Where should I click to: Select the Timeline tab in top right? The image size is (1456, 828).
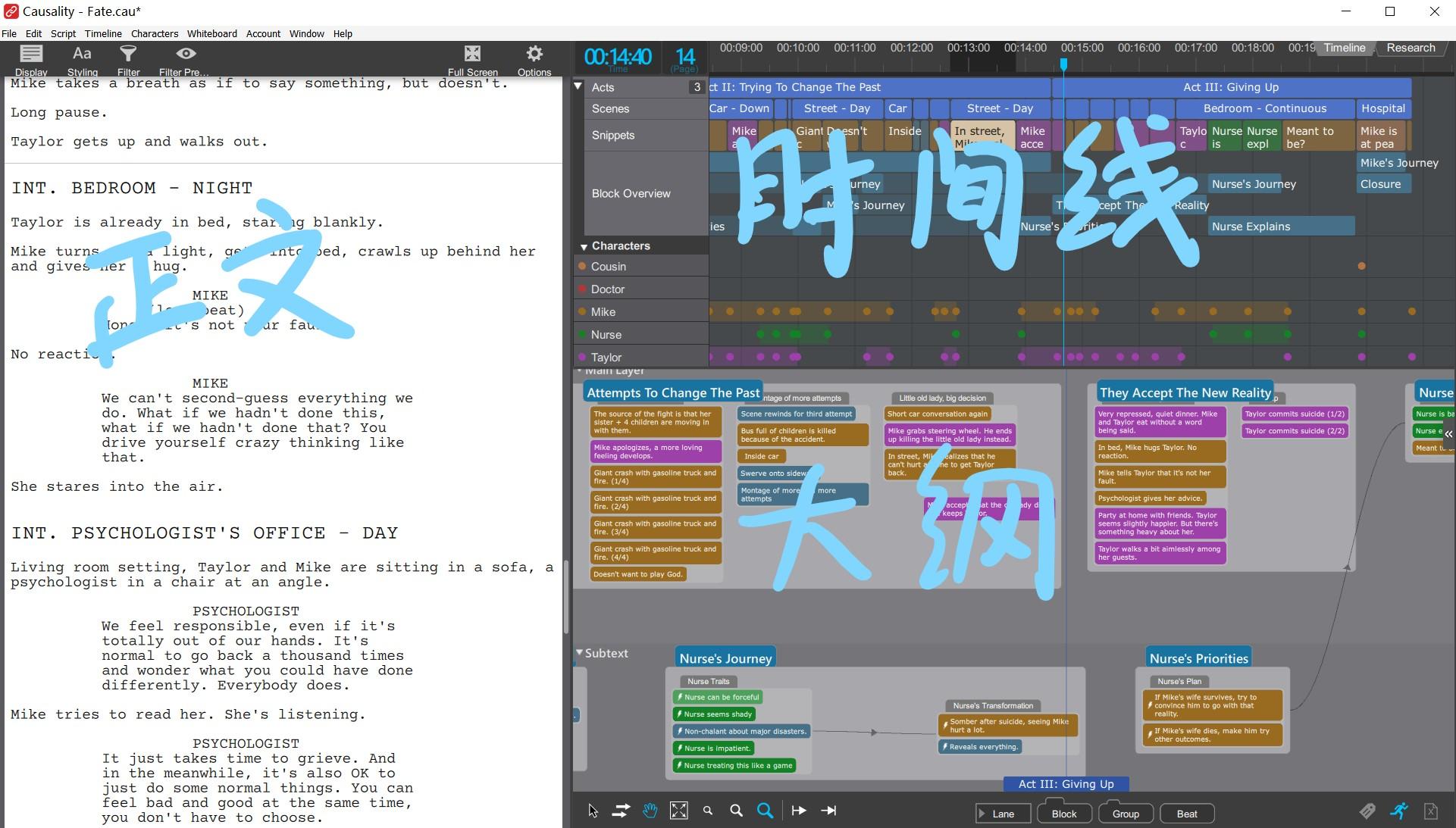1343,47
